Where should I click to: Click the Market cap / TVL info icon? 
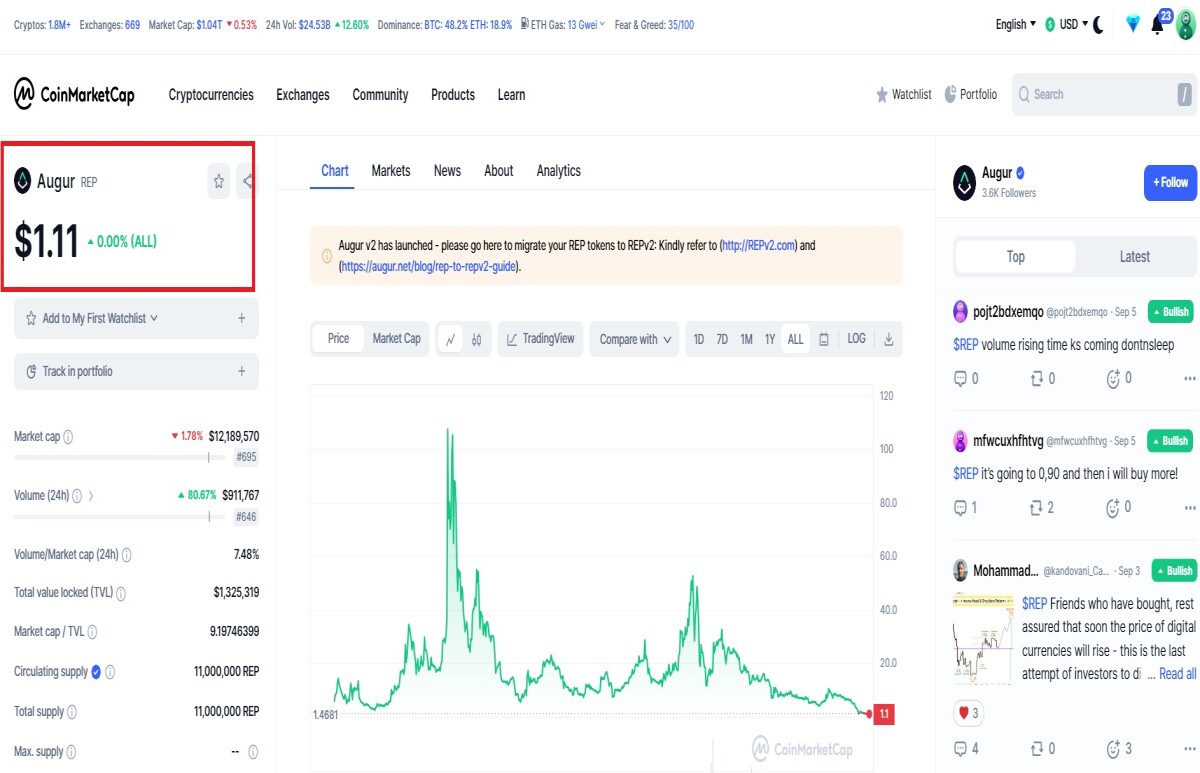93,632
